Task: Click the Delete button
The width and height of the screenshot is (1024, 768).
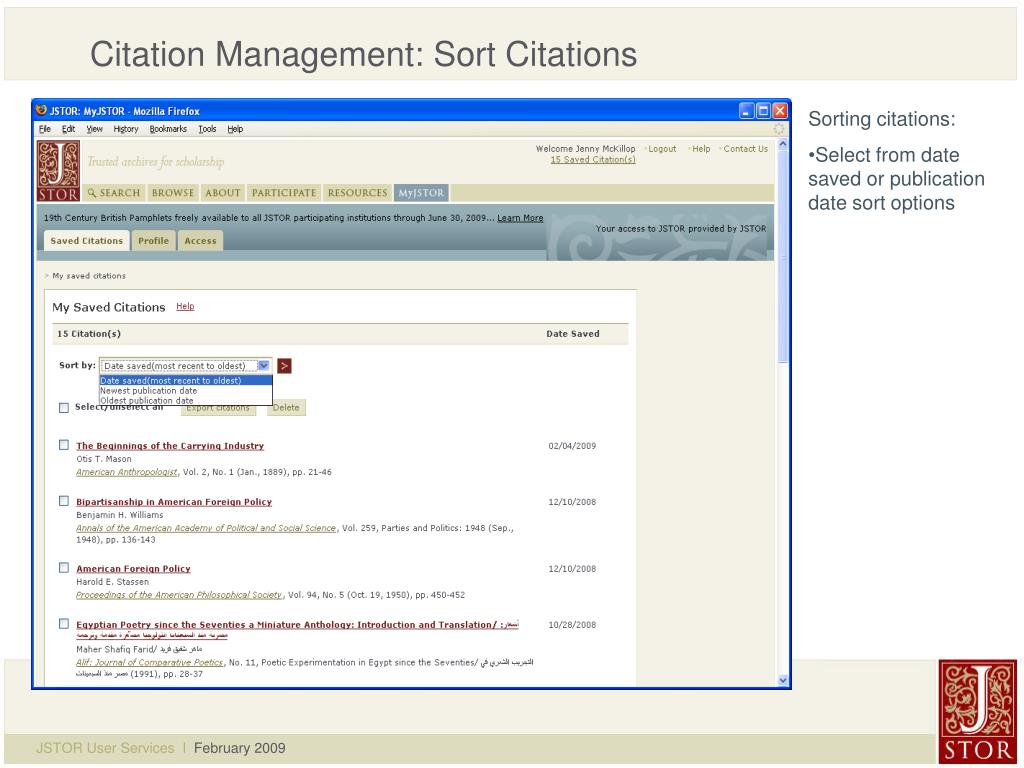Action: pyautogui.click(x=286, y=408)
